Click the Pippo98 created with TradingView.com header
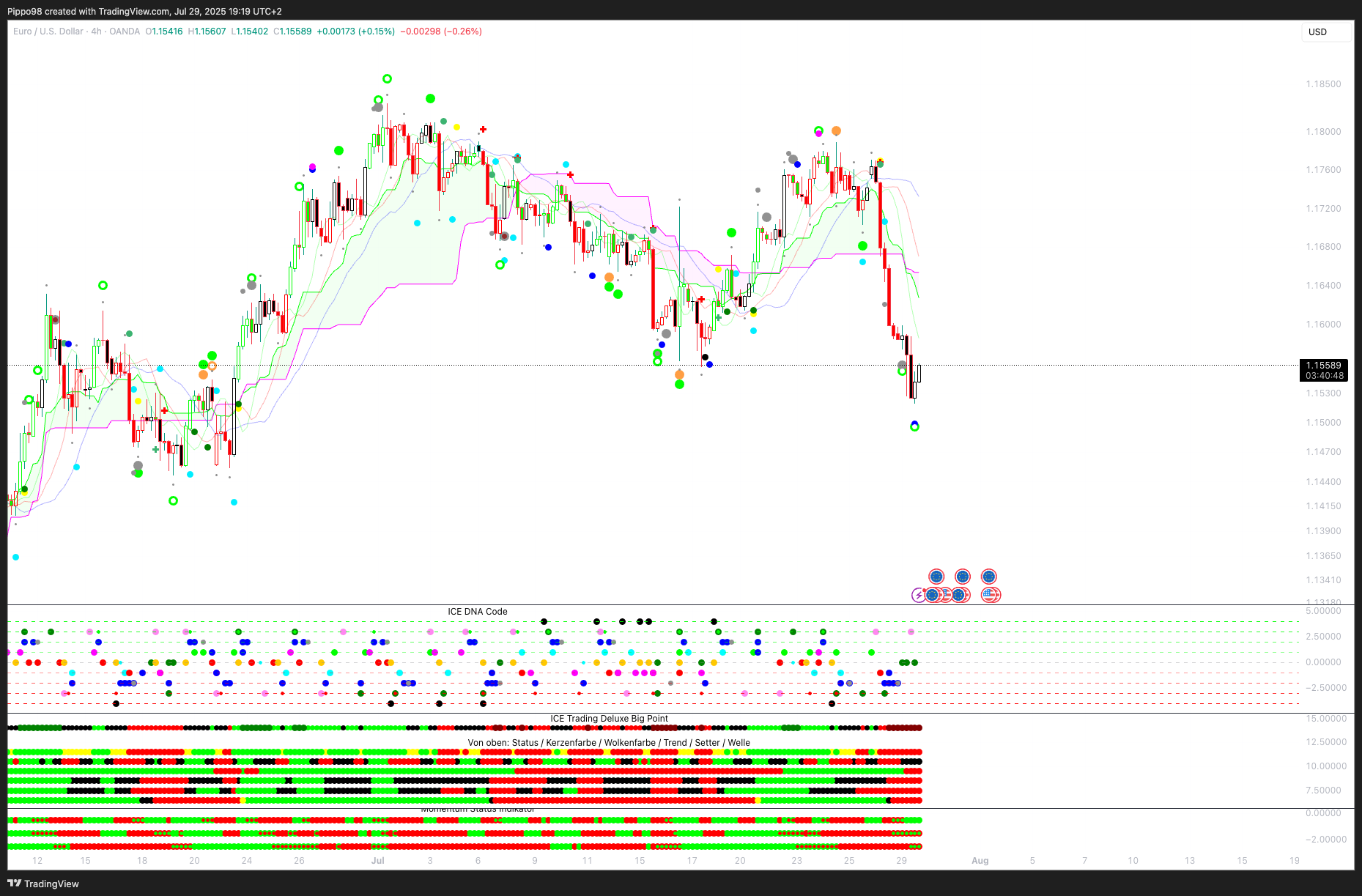The height and width of the screenshot is (896, 1362). (144, 12)
